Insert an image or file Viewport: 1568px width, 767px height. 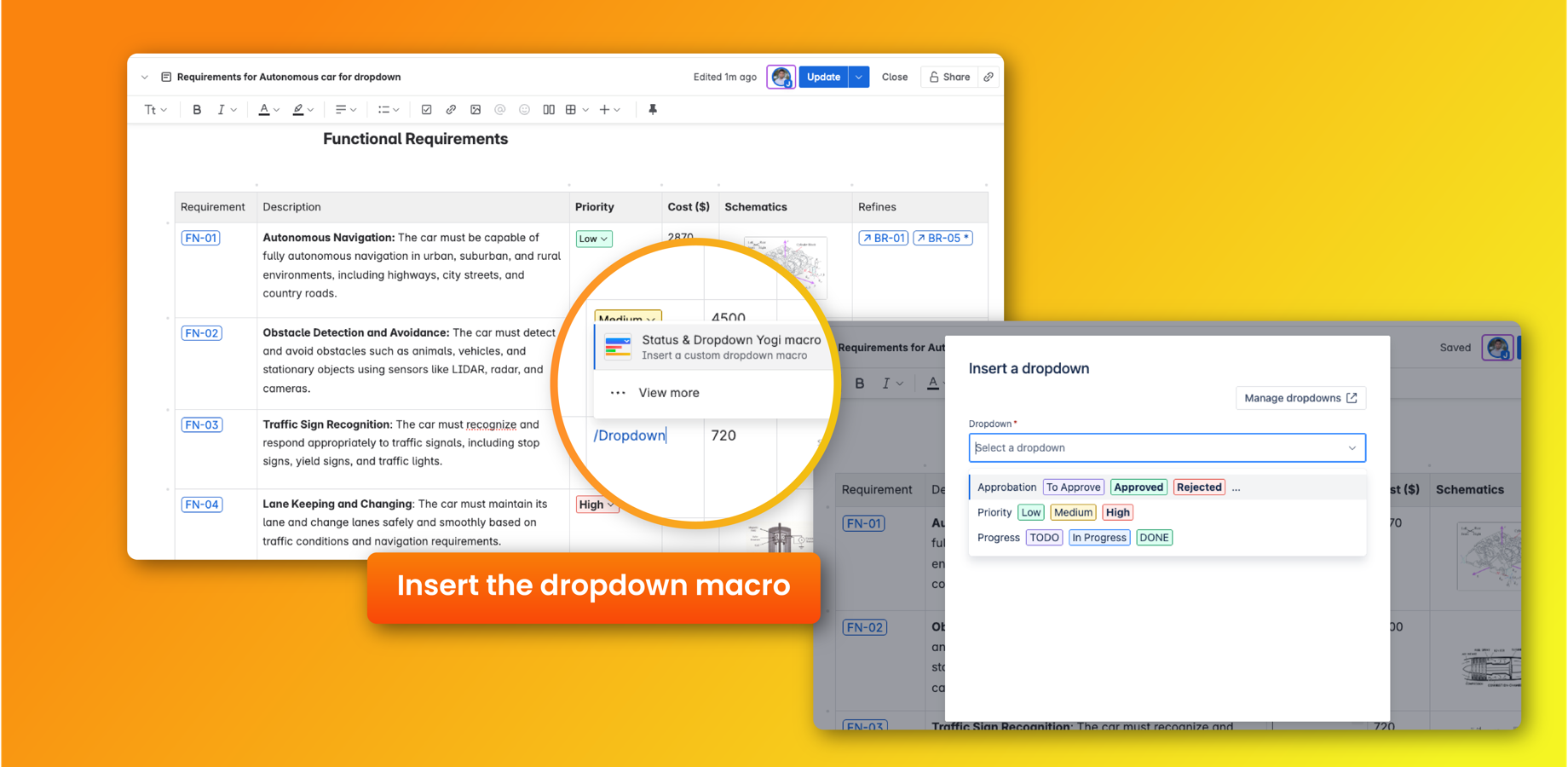pos(476,110)
